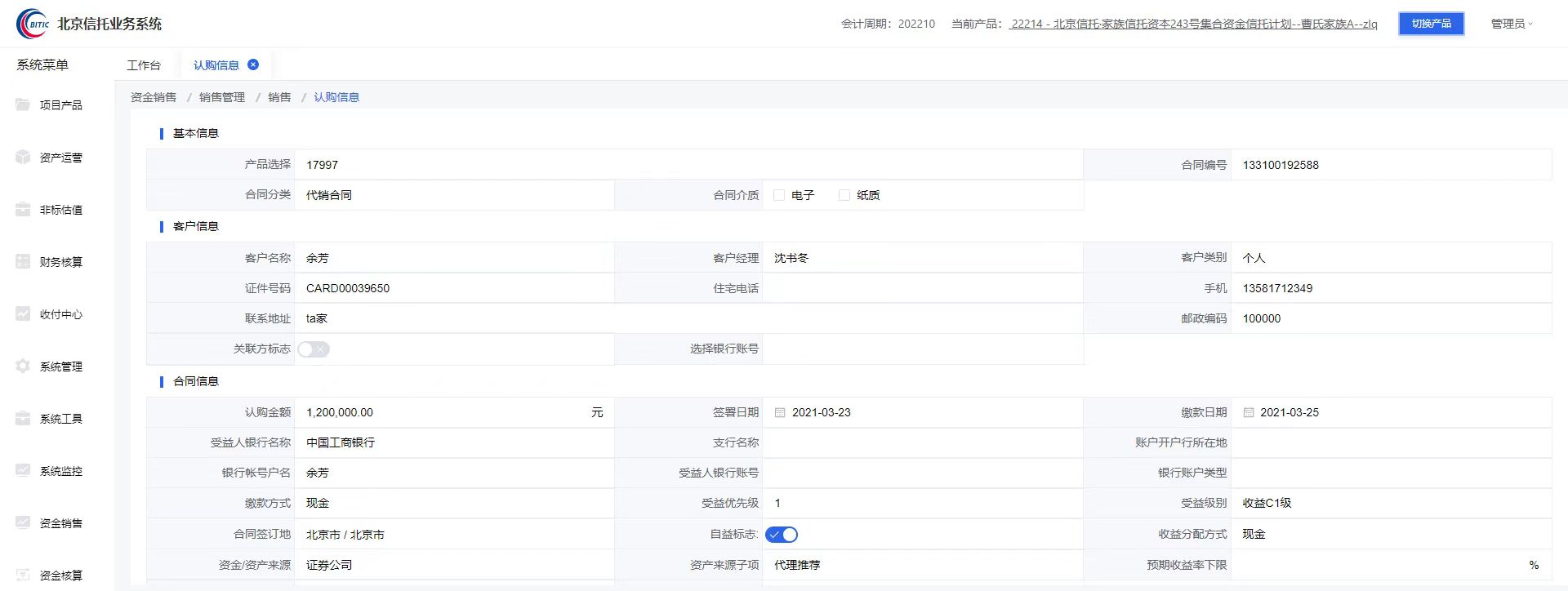Click the 系统工具 sidebar icon
Image resolution: width=1568 pixels, height=591 pixels.
(x=23, y=418)
